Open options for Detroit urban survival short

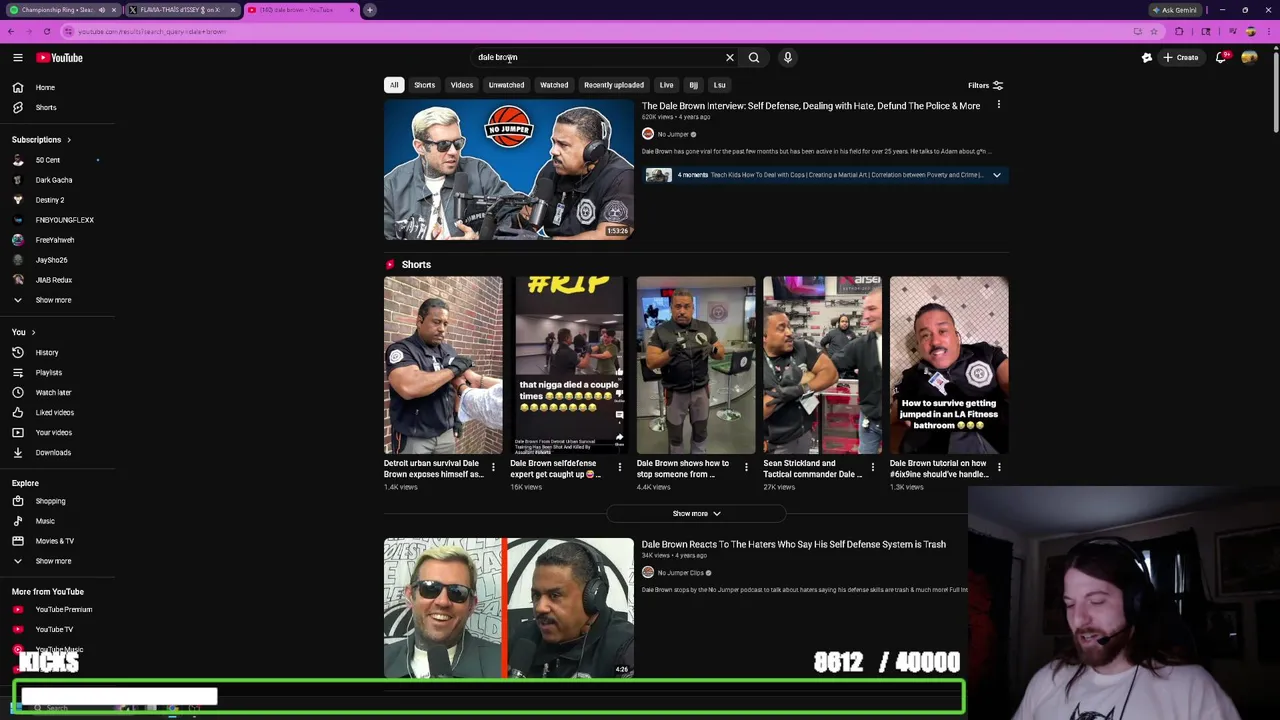[493, 467]
